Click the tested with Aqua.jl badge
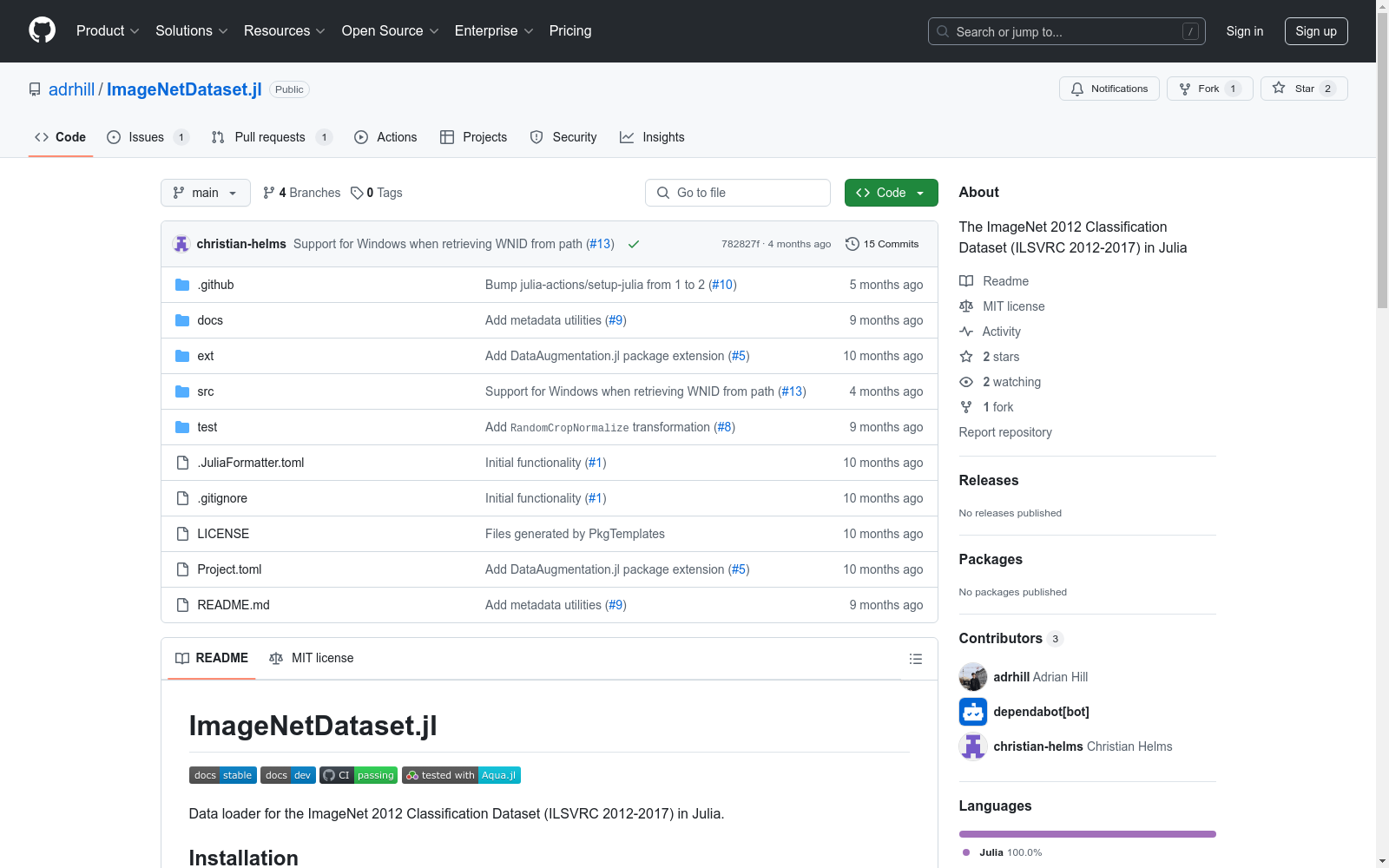 point(461,775)
